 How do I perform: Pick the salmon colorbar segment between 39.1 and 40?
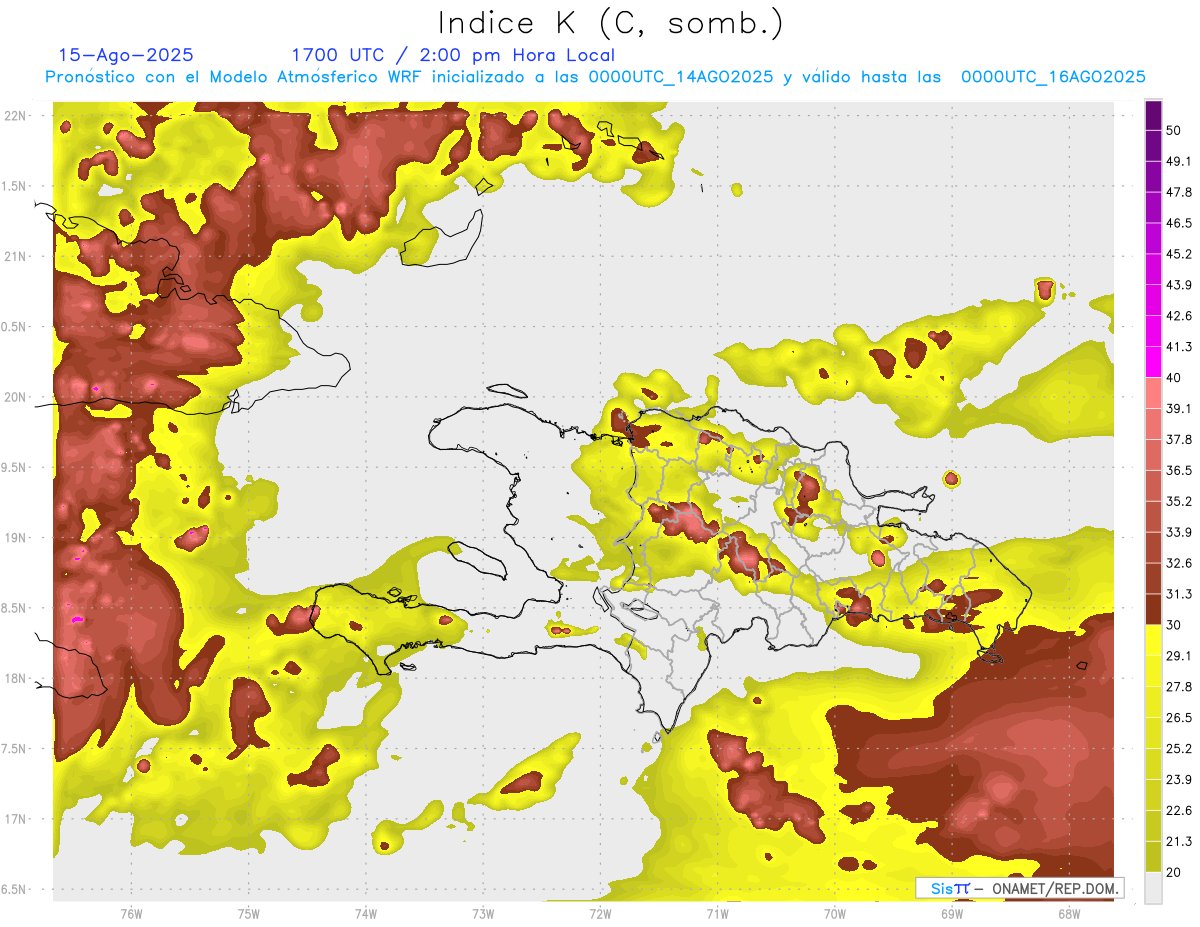pyautogui.click(x=1153, y=393)
